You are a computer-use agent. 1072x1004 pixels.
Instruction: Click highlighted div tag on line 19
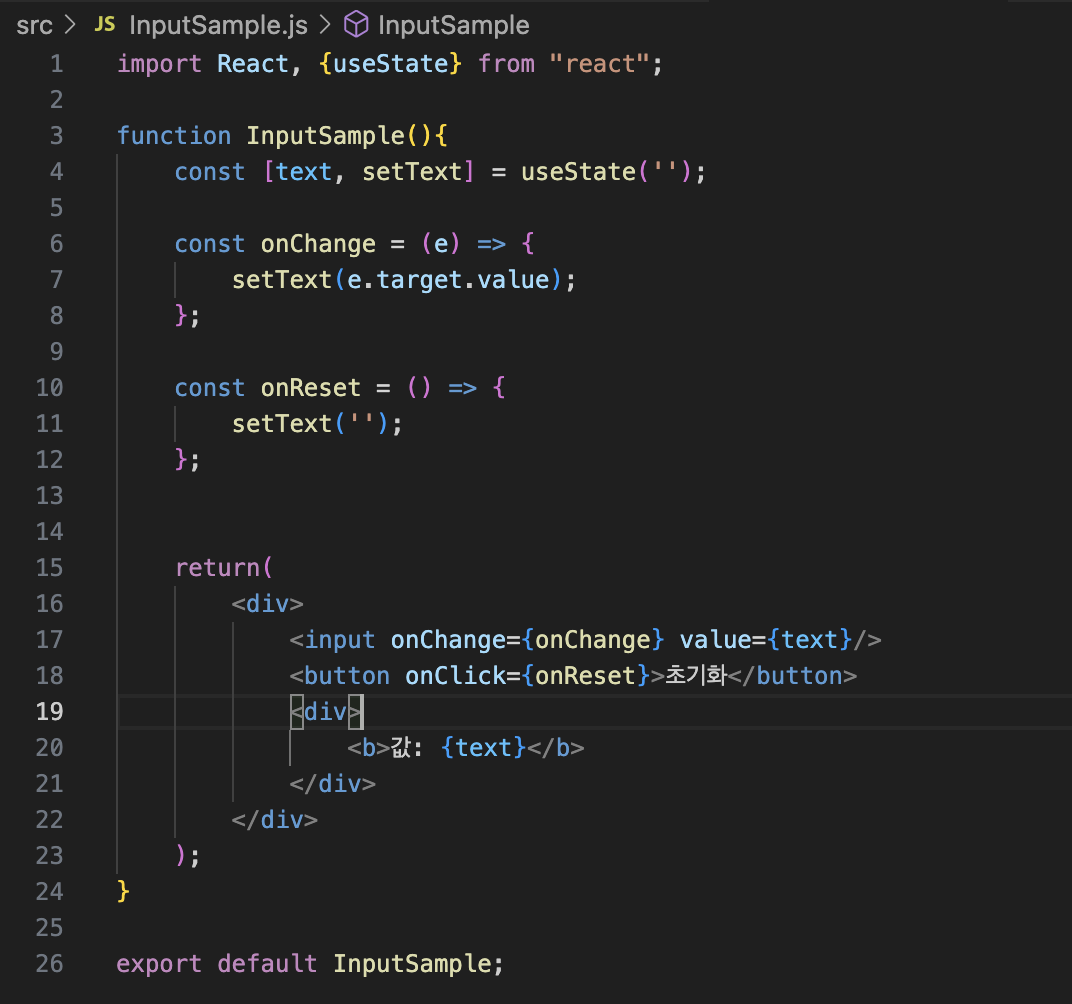[x=326, y=711]
